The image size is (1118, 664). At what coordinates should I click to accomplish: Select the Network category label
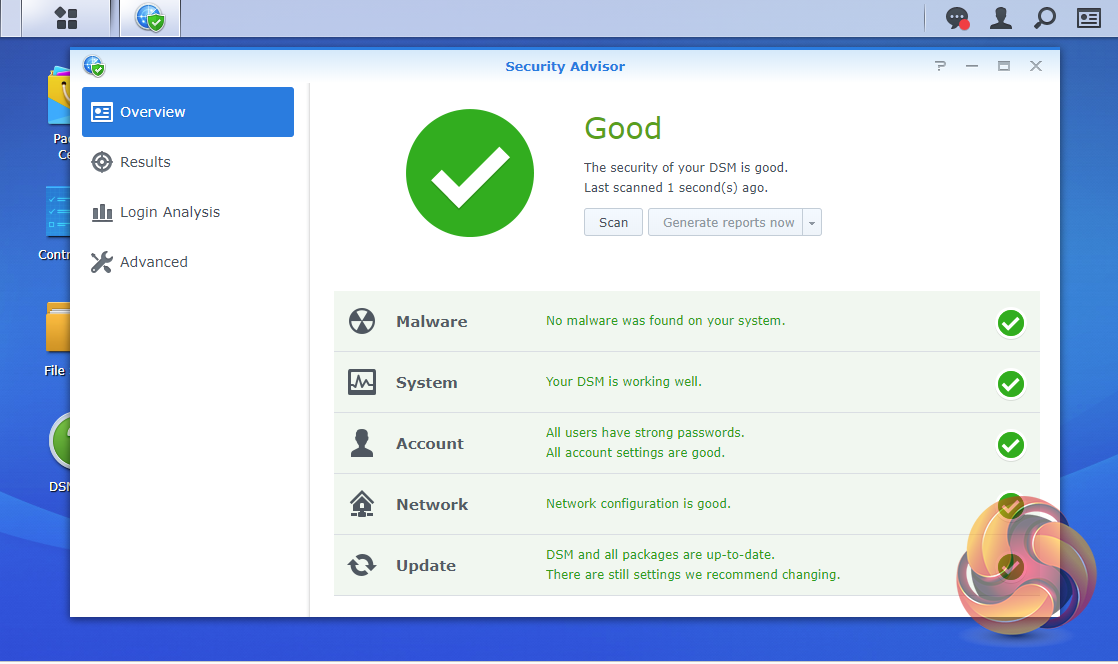click(431, 505)
